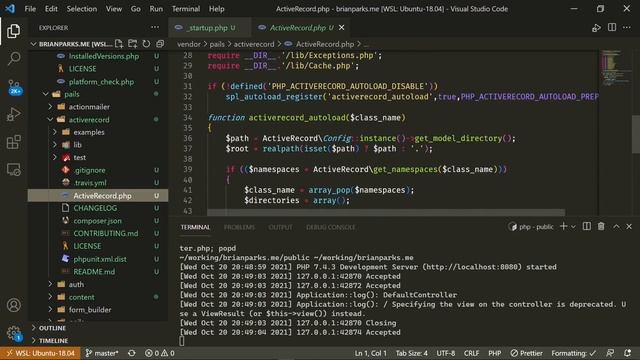The width and height of the screenshot is (640, 360).
Task: Collapse all folders in explorer
Action: tap(160, 44)
